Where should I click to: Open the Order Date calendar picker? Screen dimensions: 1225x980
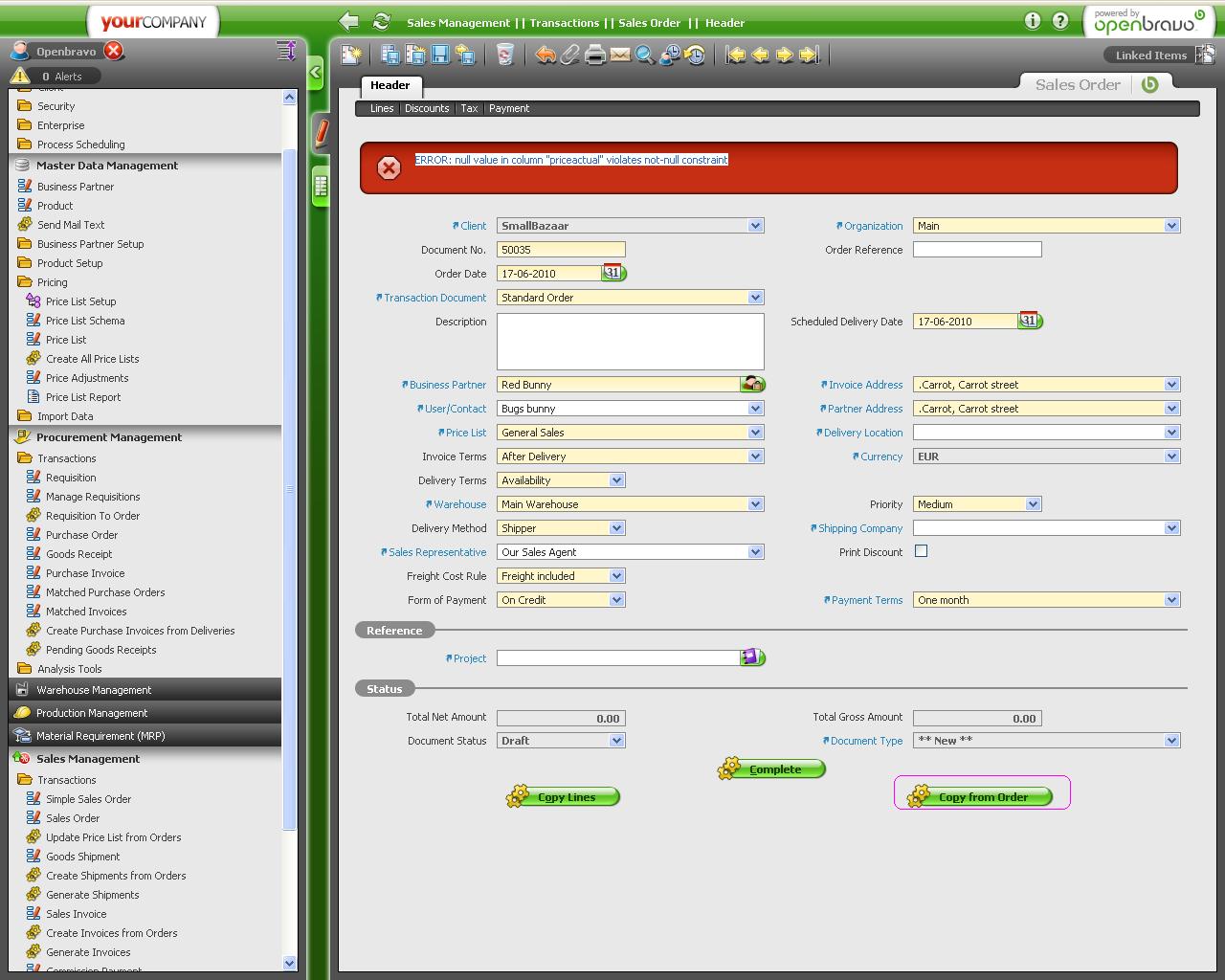pos(612,274)
